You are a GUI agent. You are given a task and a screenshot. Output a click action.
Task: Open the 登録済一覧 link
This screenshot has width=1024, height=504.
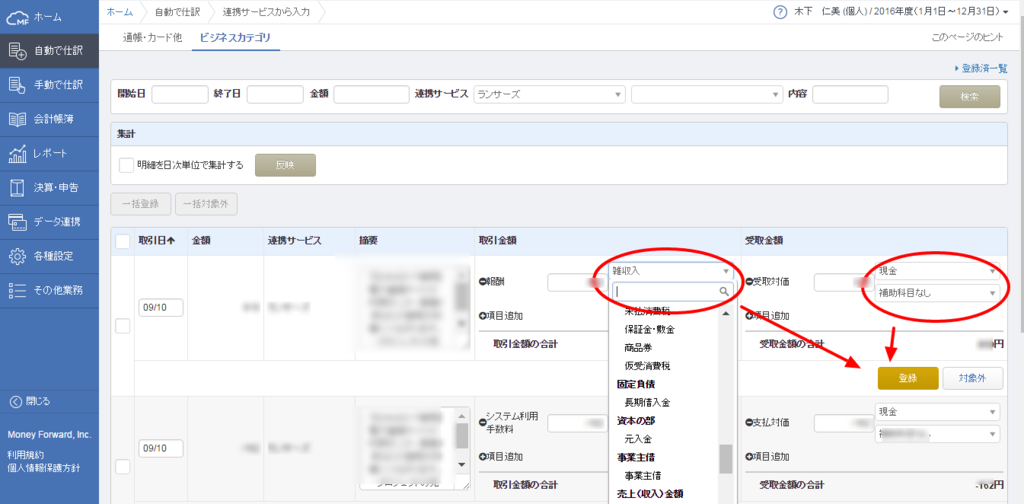[x=981, y=68]
